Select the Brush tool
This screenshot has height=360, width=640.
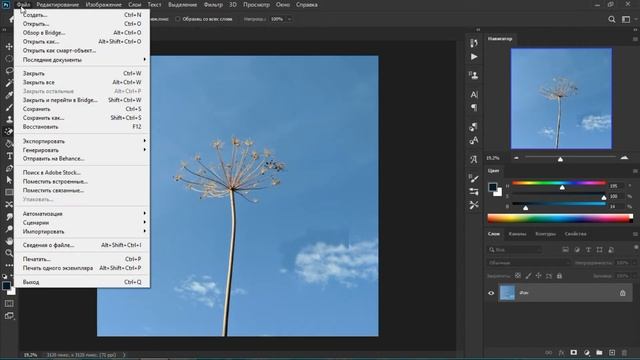[x=9, y=108]
